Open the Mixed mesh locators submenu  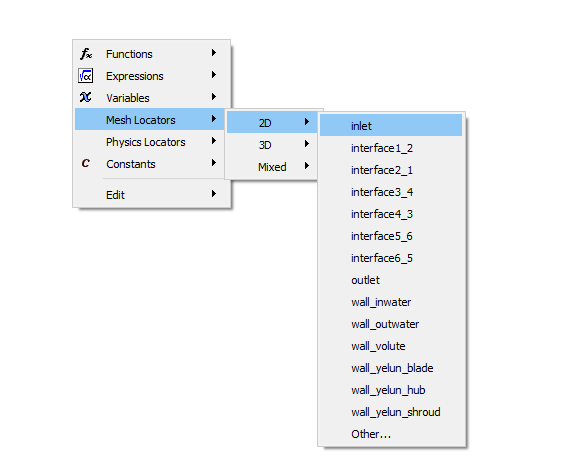tap(272, 167)
